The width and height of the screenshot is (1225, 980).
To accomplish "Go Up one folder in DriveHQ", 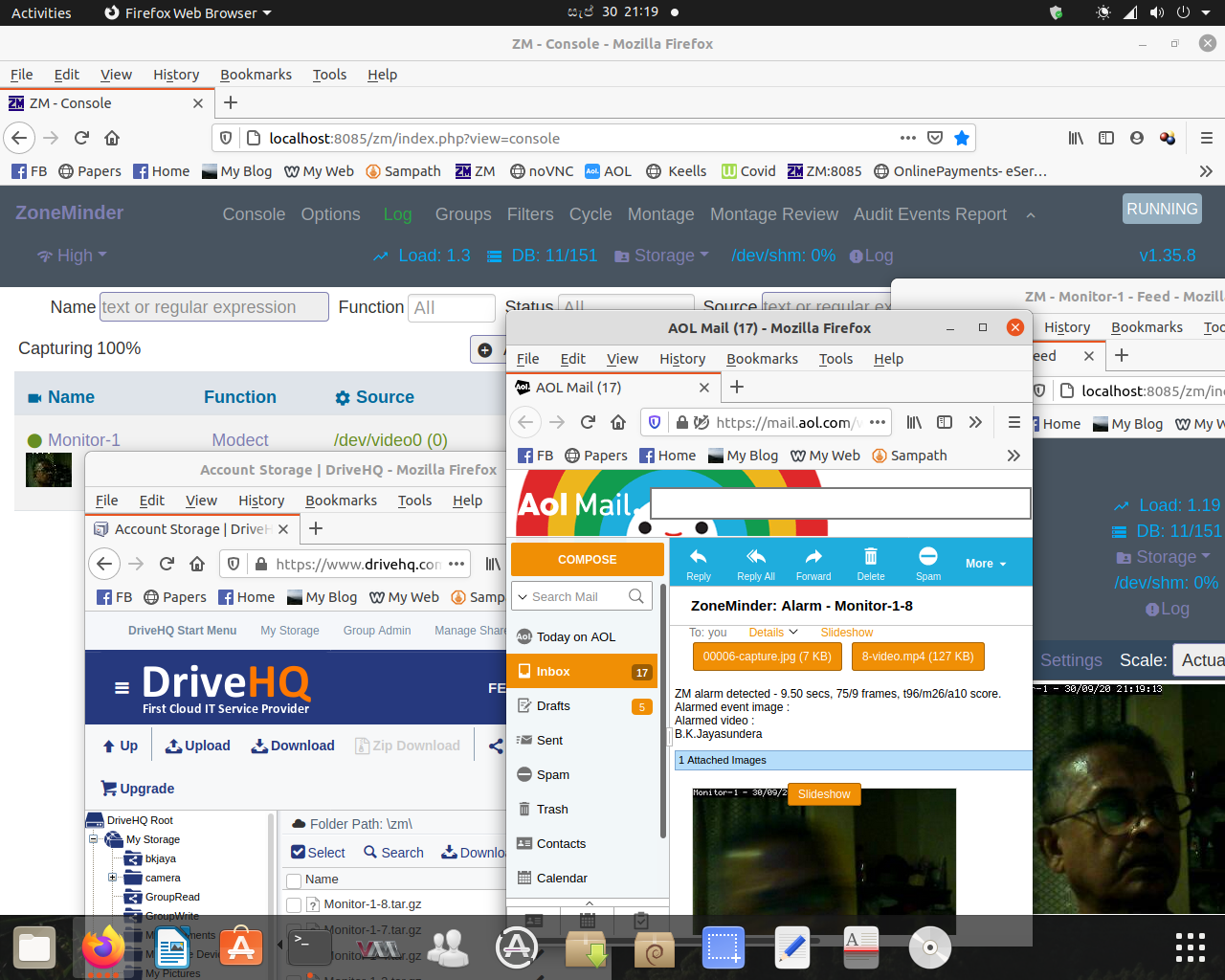I will [121, 746].
